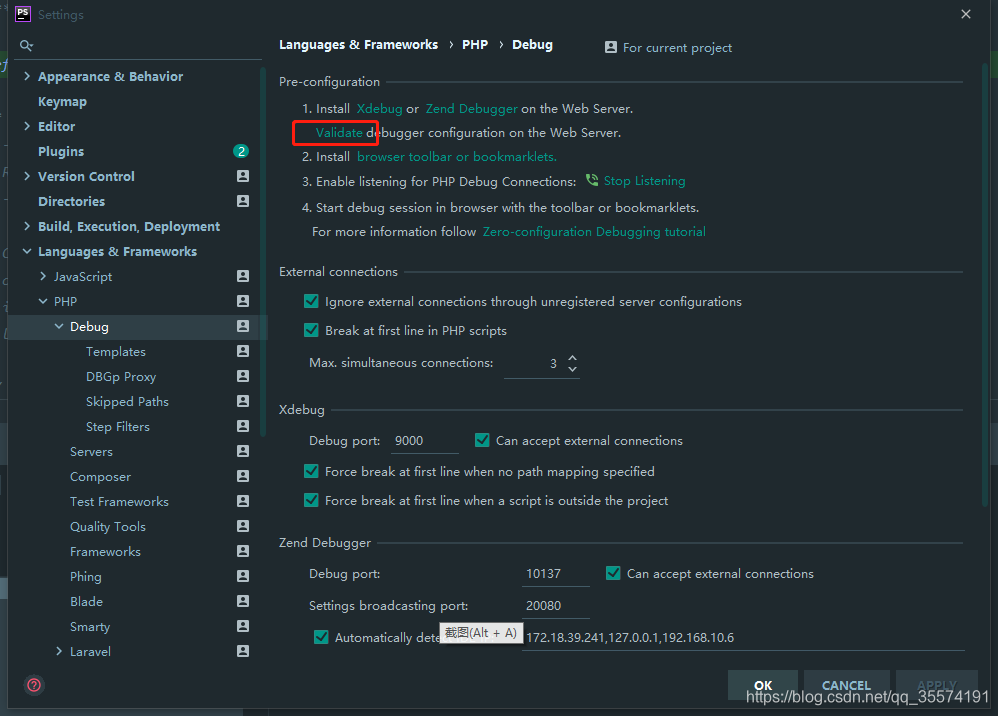Click the Xdebug install link
Viewport: 998px width, 716px height.
[x=379, y=109]
